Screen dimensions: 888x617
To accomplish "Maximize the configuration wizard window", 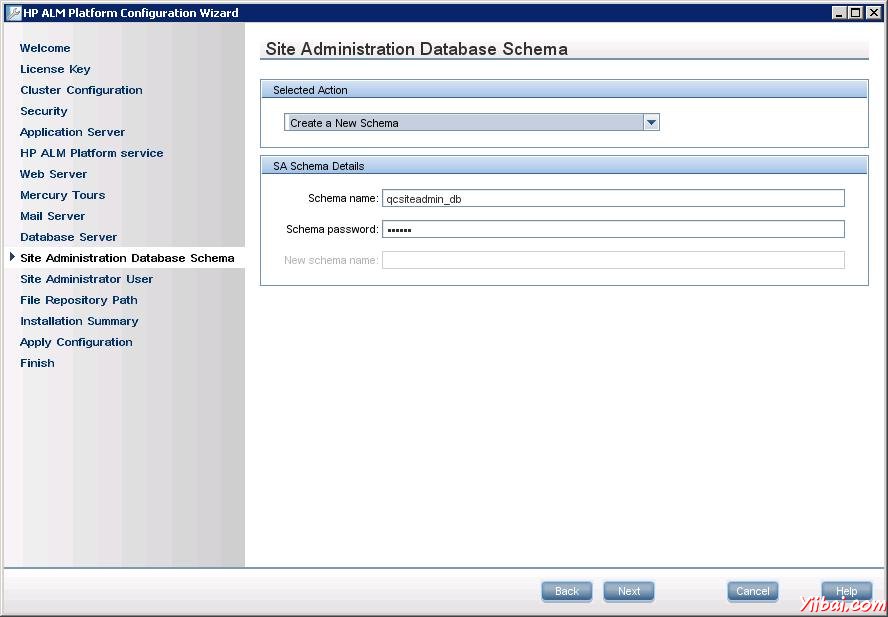I will click(856, 13).
